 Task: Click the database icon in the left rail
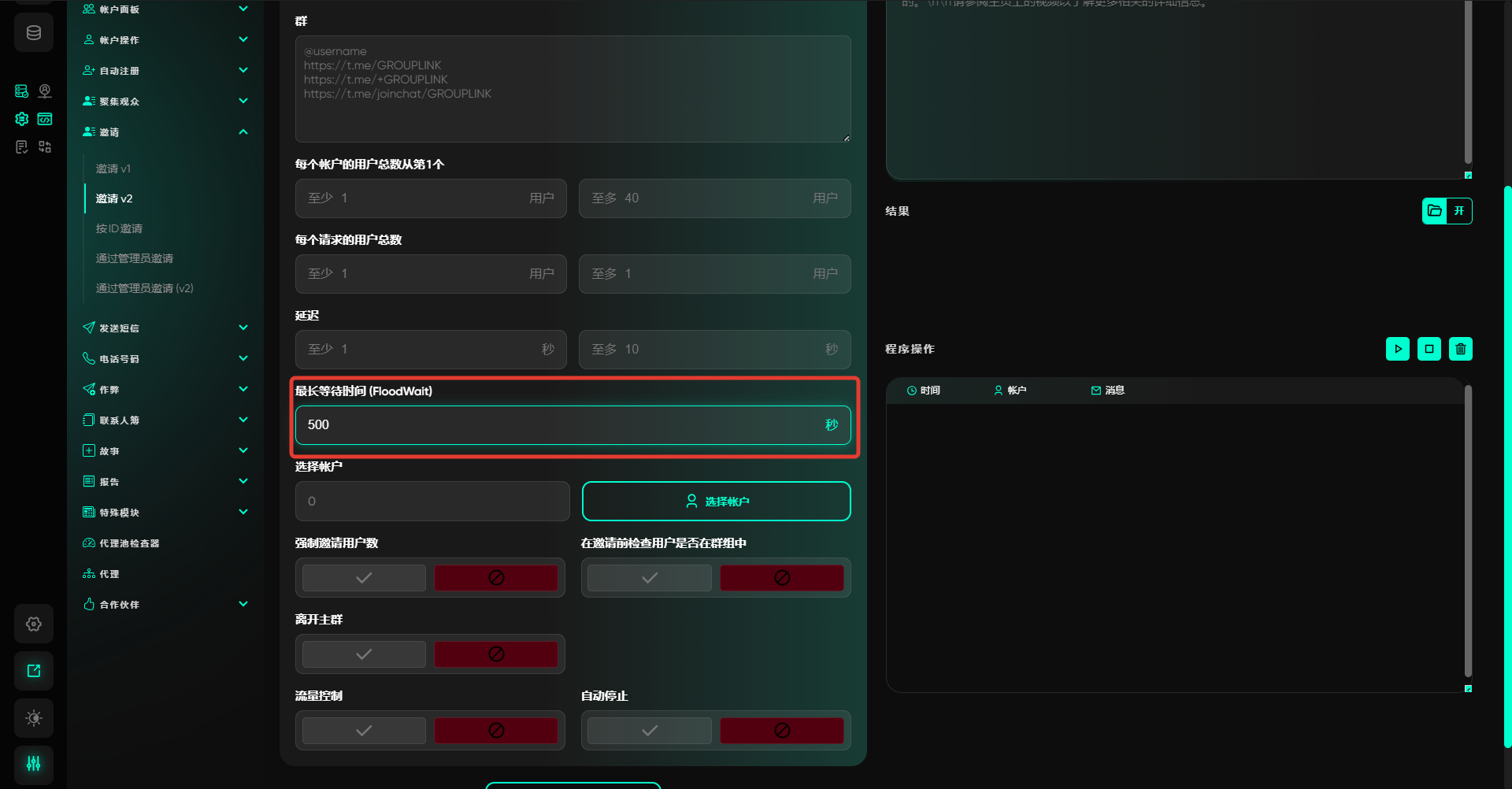point(34,33)
